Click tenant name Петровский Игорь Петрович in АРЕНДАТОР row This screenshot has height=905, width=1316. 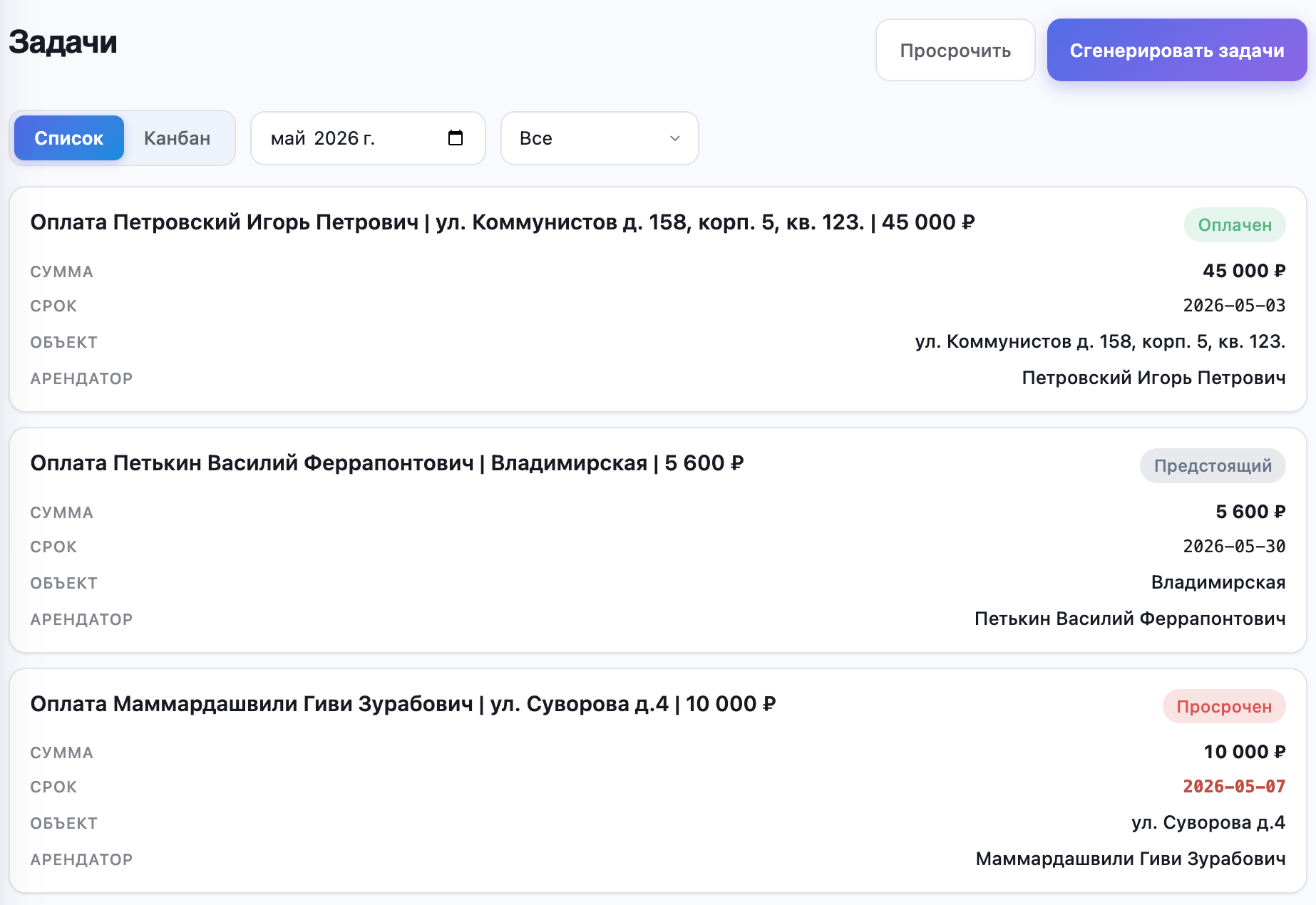(x=1153, y=378)
